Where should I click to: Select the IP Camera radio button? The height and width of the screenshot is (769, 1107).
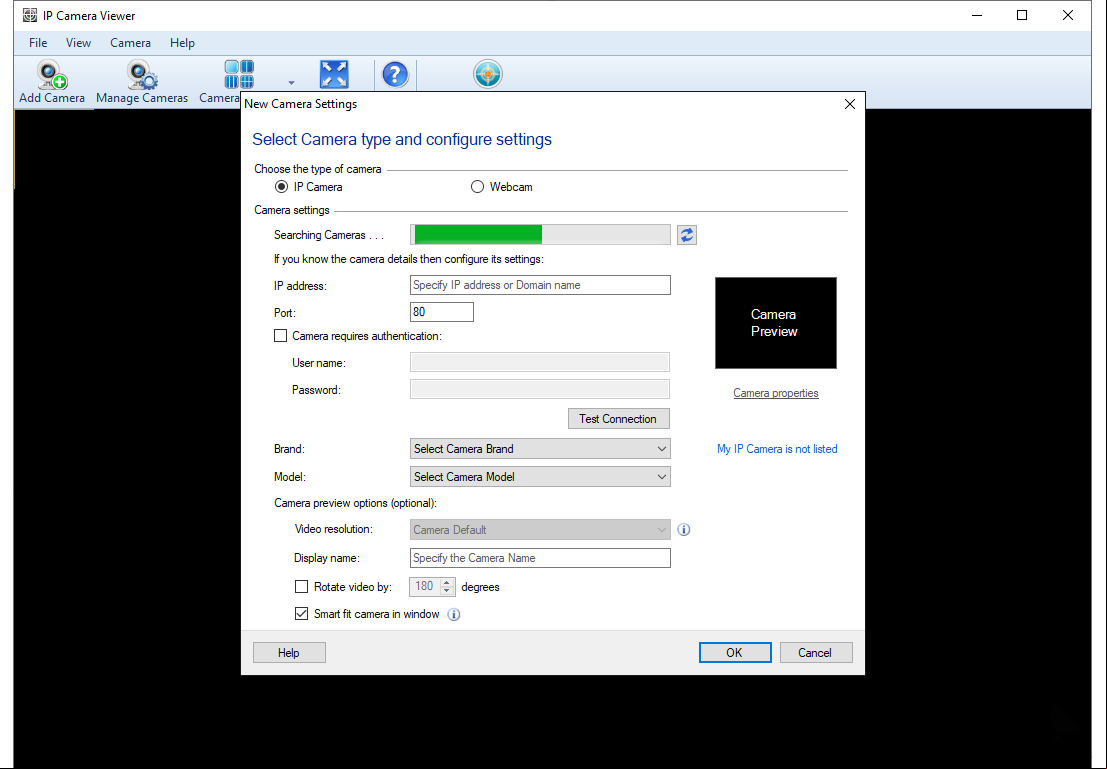282,187
